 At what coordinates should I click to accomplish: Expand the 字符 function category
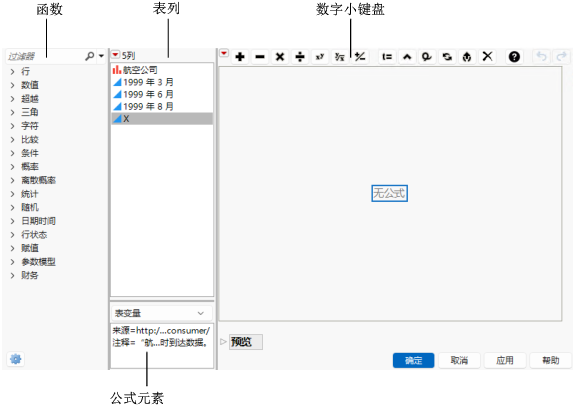(12, 126)
